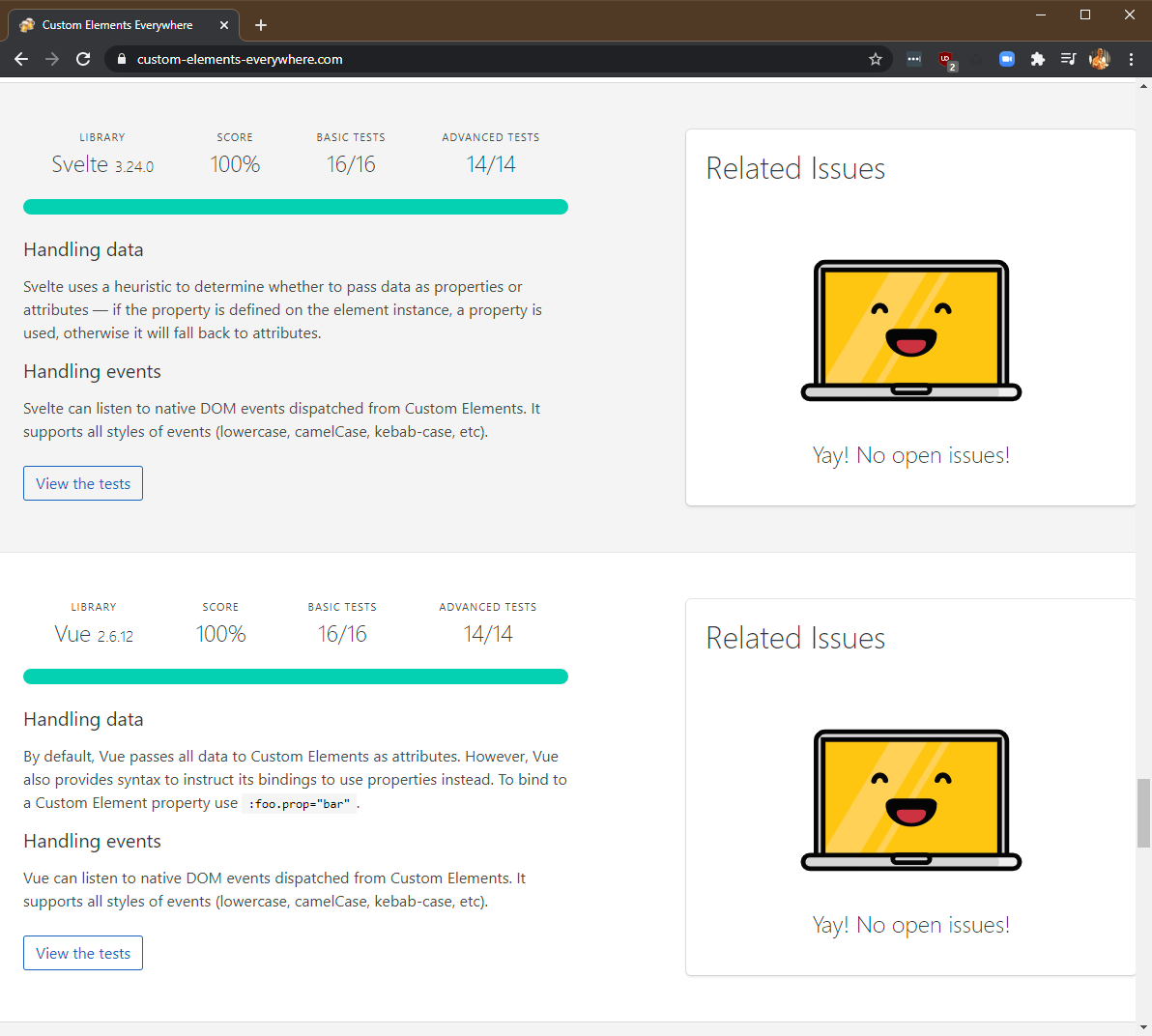This screenshot has width=1152, height=1036.
Task: Click Vue's 16/16 basic tests value
Action: coord(342,634)
